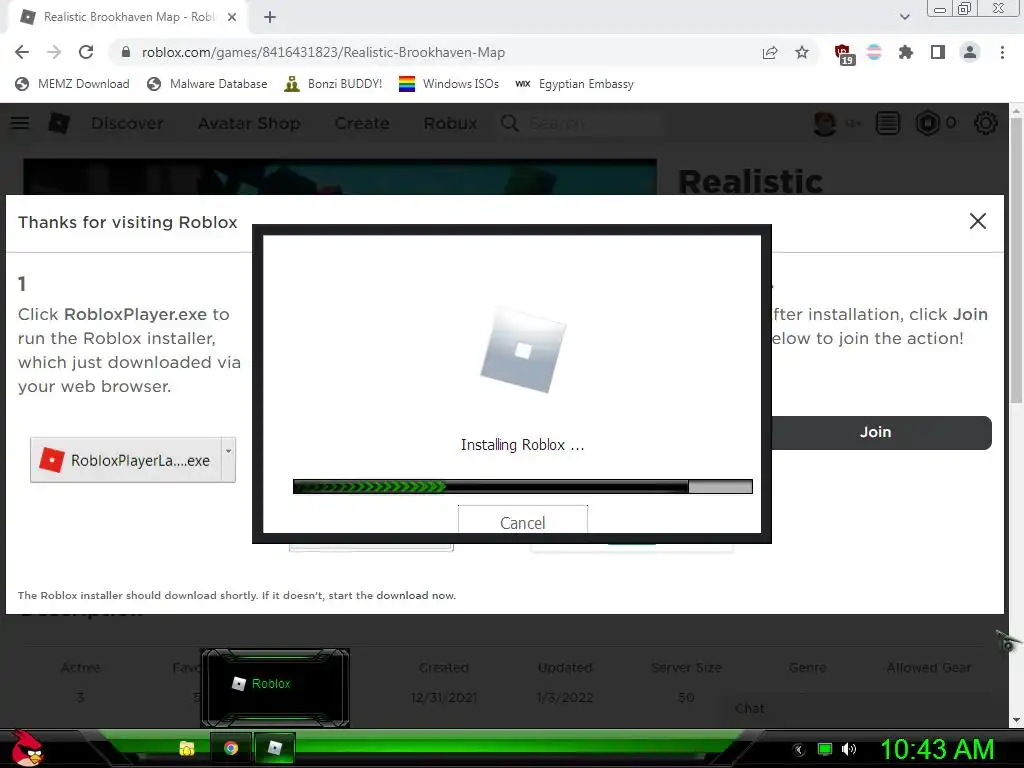The height and width of the screenshot is (768, 1024).
Task: Open the MEMZ Download bookmark
Action: tap(72, 84)
